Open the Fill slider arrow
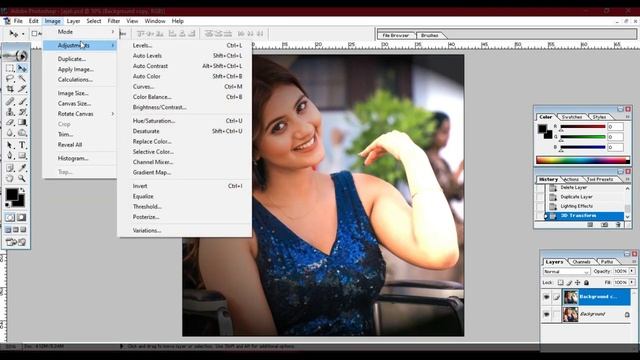The height and width of the screenshot is (360, 640). click(632, 282)
